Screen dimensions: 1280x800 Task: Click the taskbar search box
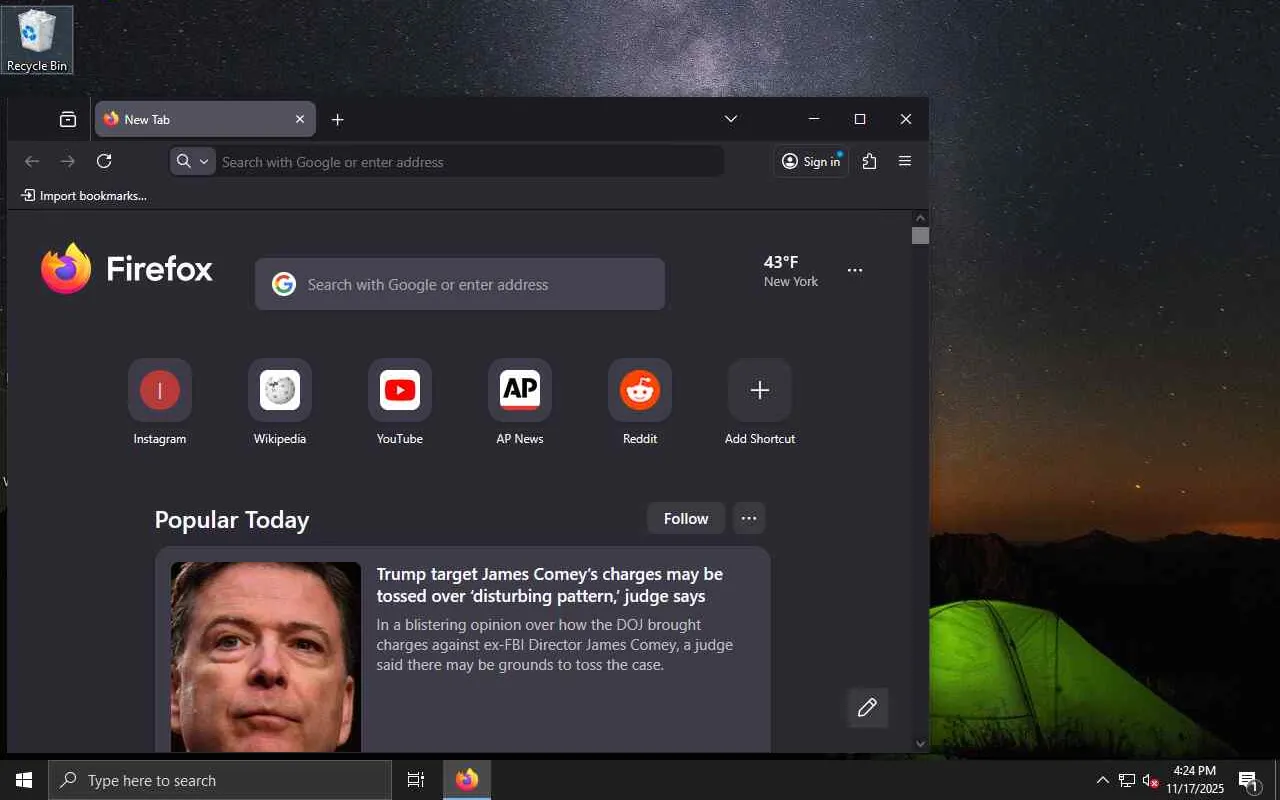(x=220, y=780)
